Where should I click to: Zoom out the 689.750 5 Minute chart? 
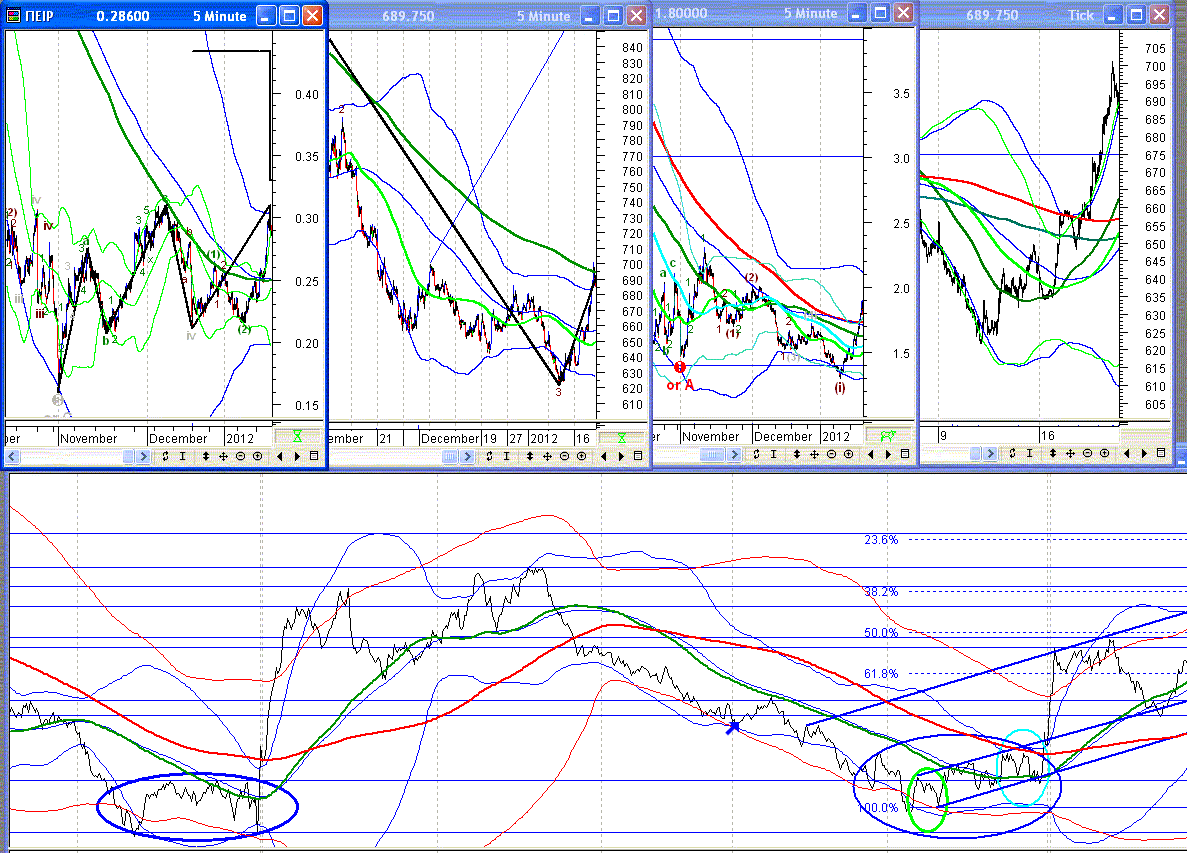[565, 456]
